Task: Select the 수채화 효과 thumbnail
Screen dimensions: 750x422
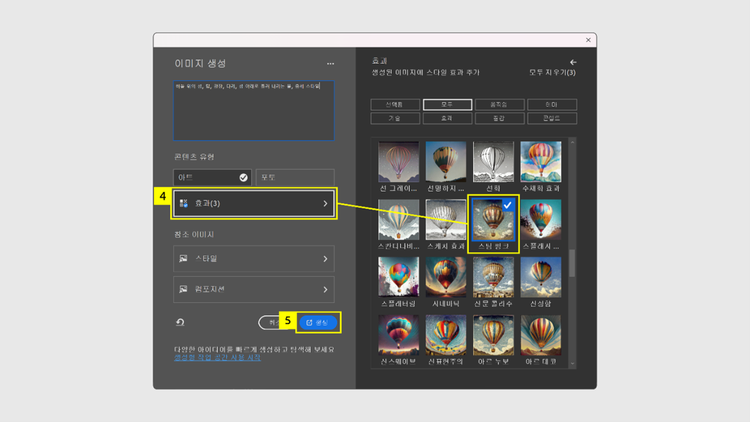Action: pyautogui.click(x=540, y=162)
